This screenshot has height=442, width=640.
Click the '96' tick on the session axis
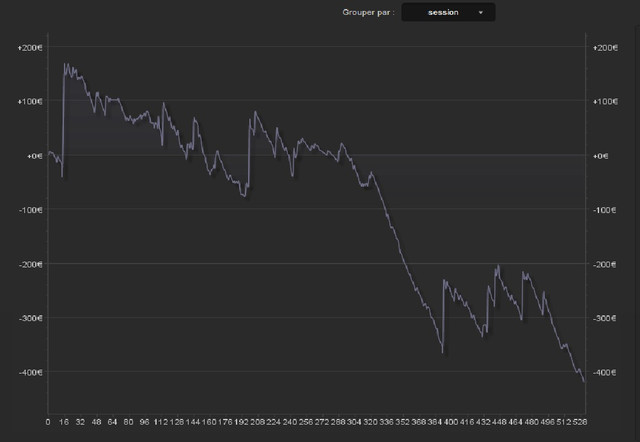point(144,422)
